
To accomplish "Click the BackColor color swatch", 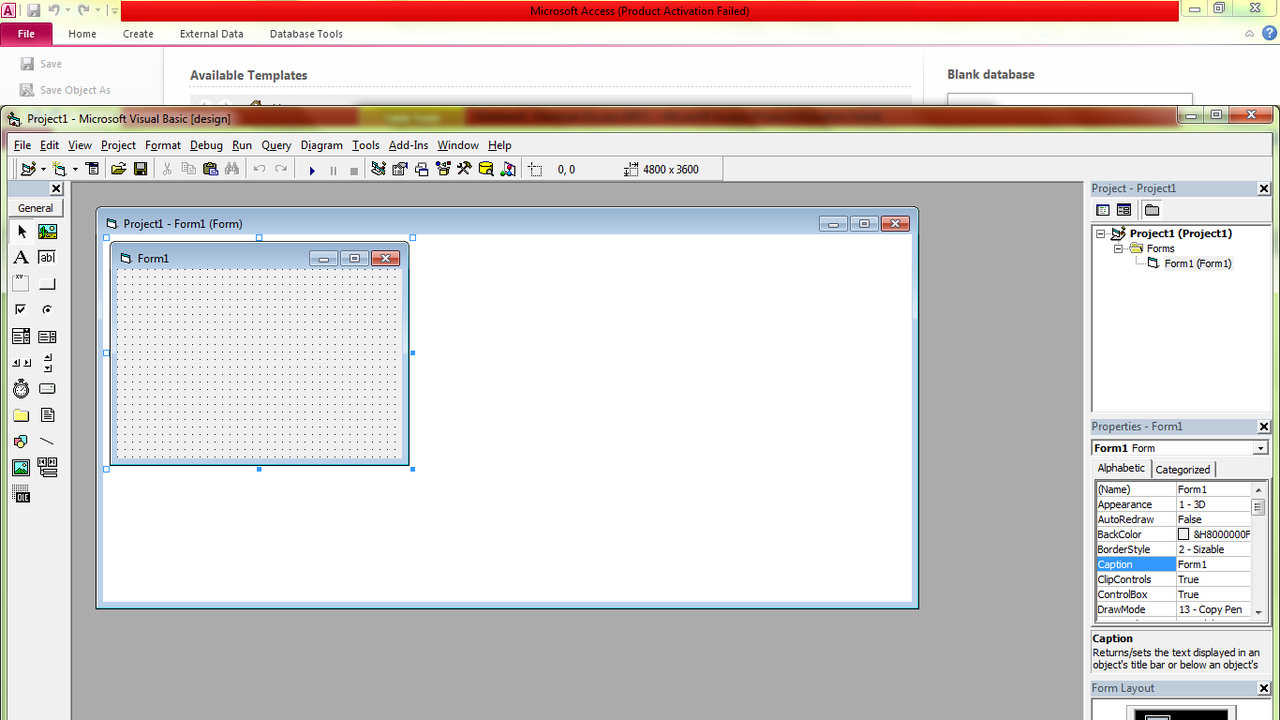I will 1184,535.
